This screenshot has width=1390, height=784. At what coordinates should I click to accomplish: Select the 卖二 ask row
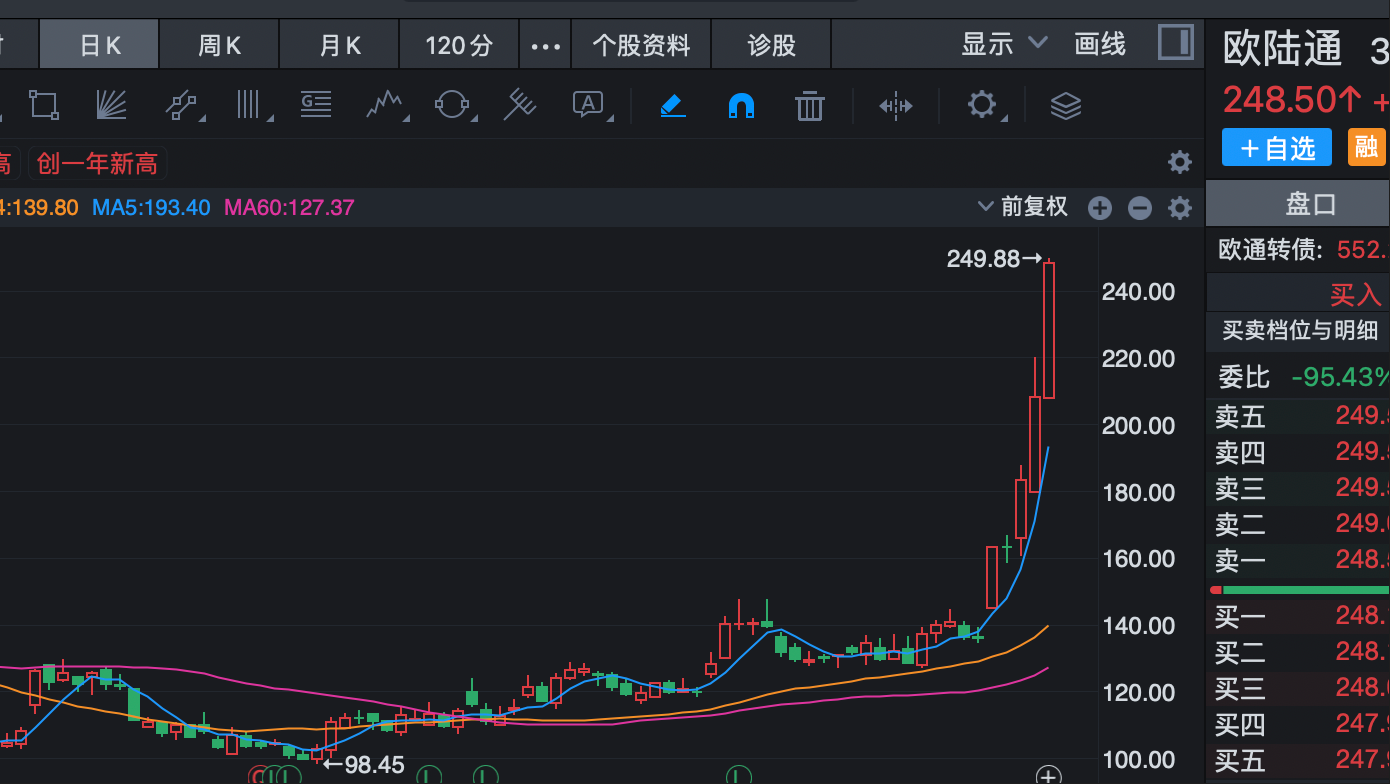click(x=1299, y=524)
